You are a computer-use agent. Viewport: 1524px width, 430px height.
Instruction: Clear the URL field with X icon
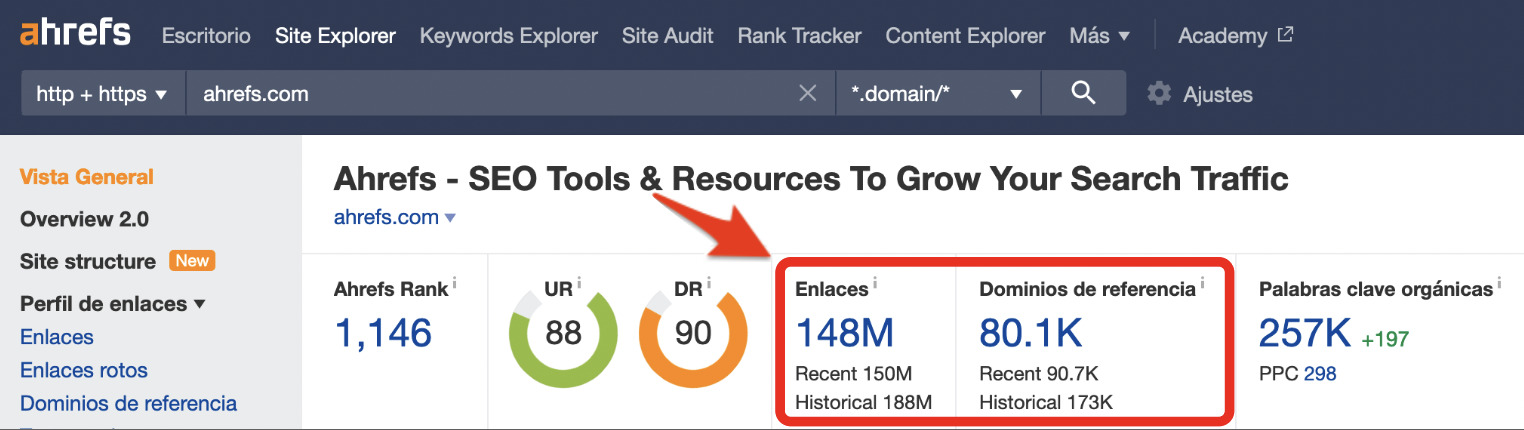(x=807, y=94)
